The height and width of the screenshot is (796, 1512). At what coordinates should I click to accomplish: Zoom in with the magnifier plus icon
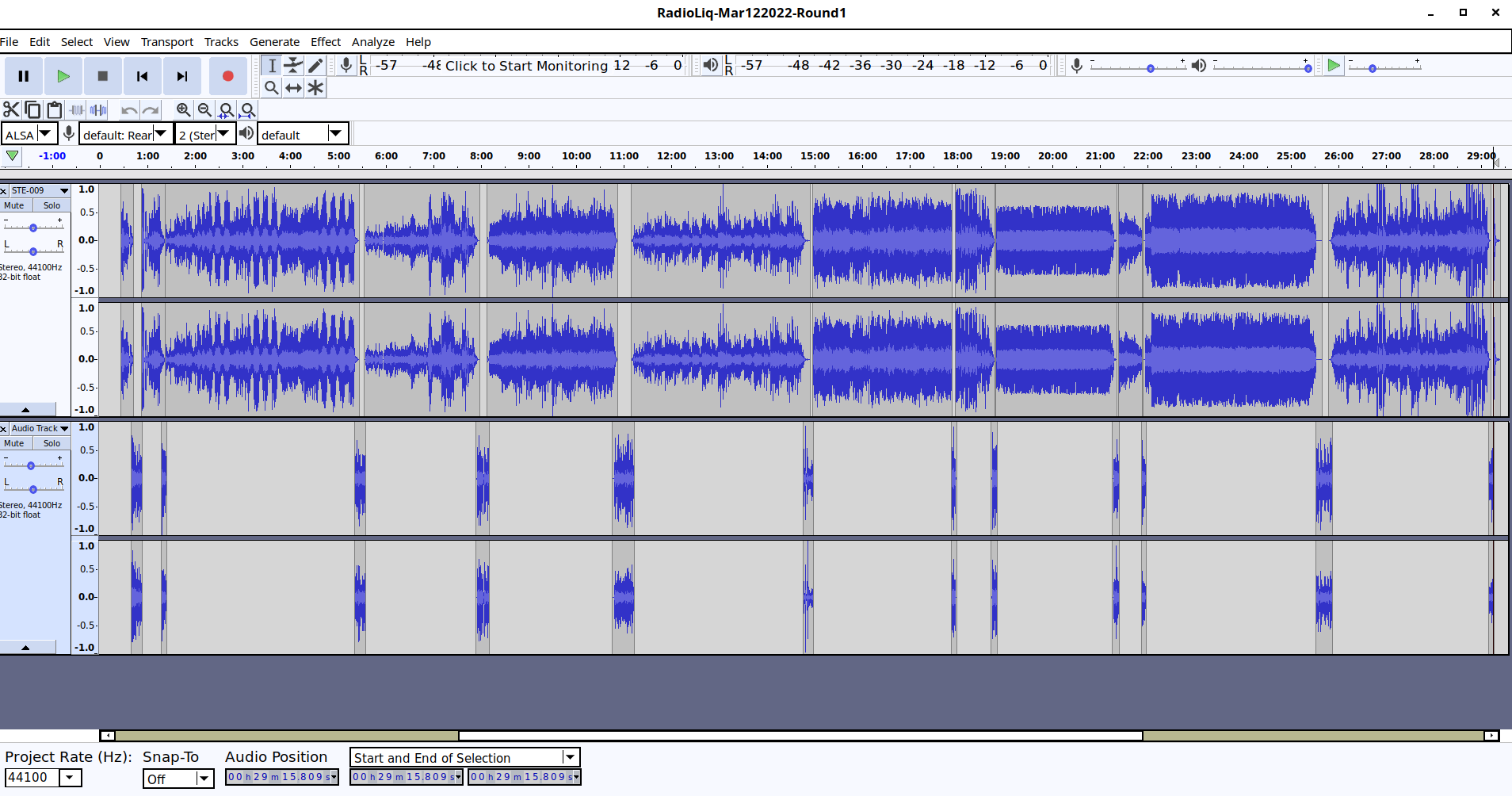click(183, 110)
